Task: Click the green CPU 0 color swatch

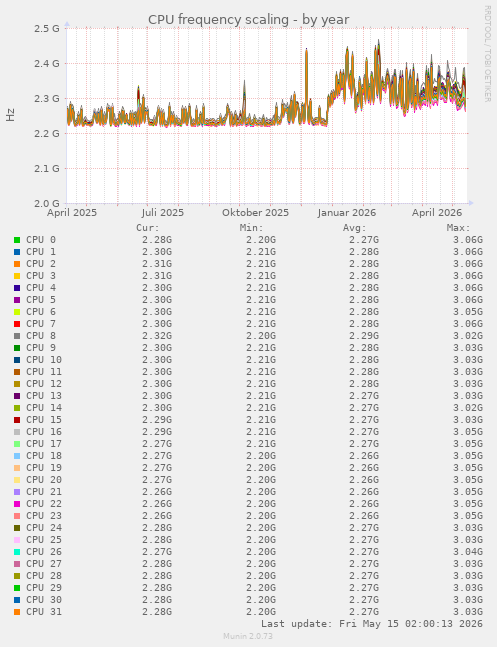Action: [17, 240]
